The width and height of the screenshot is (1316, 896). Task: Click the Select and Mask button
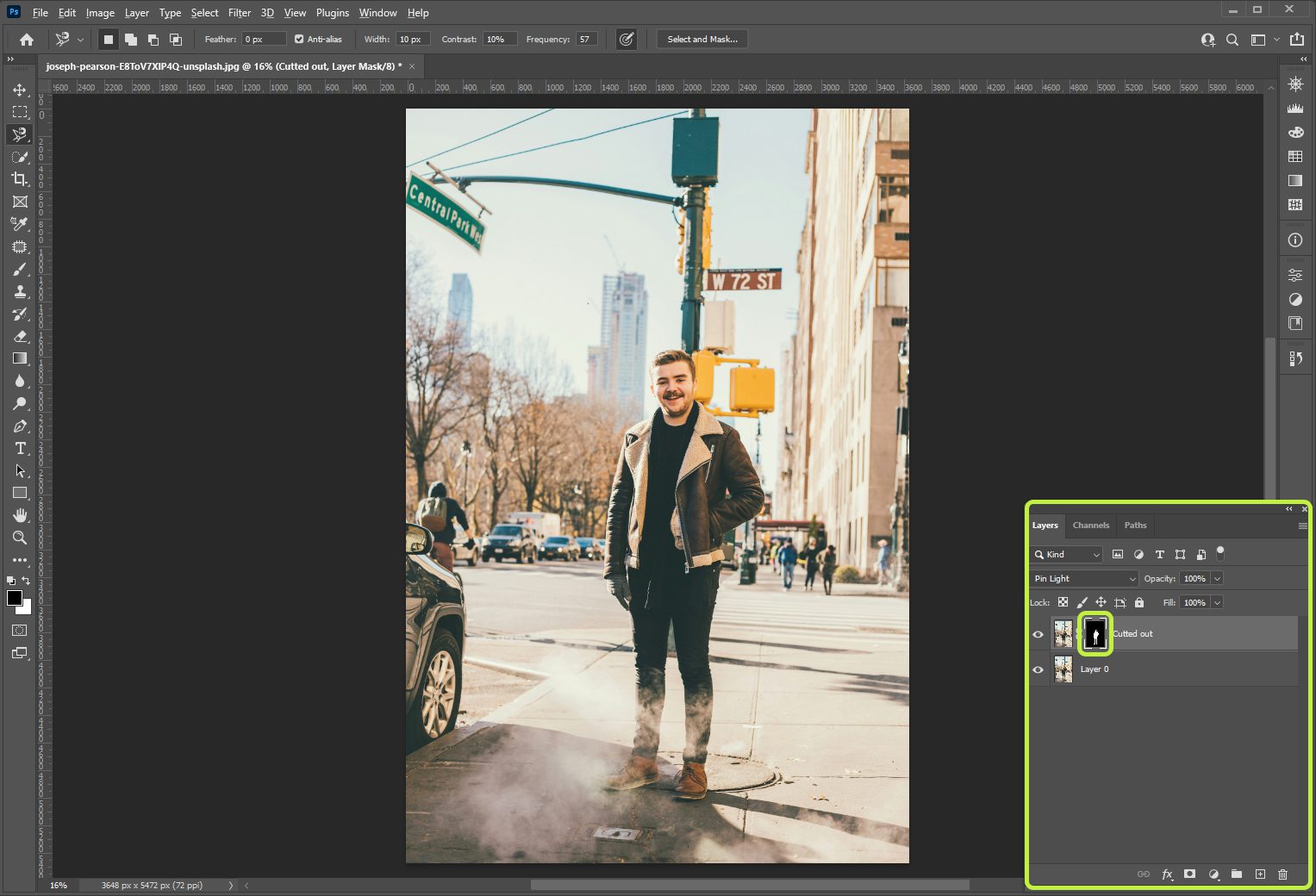pyautogui.click(x=702, y=40)
